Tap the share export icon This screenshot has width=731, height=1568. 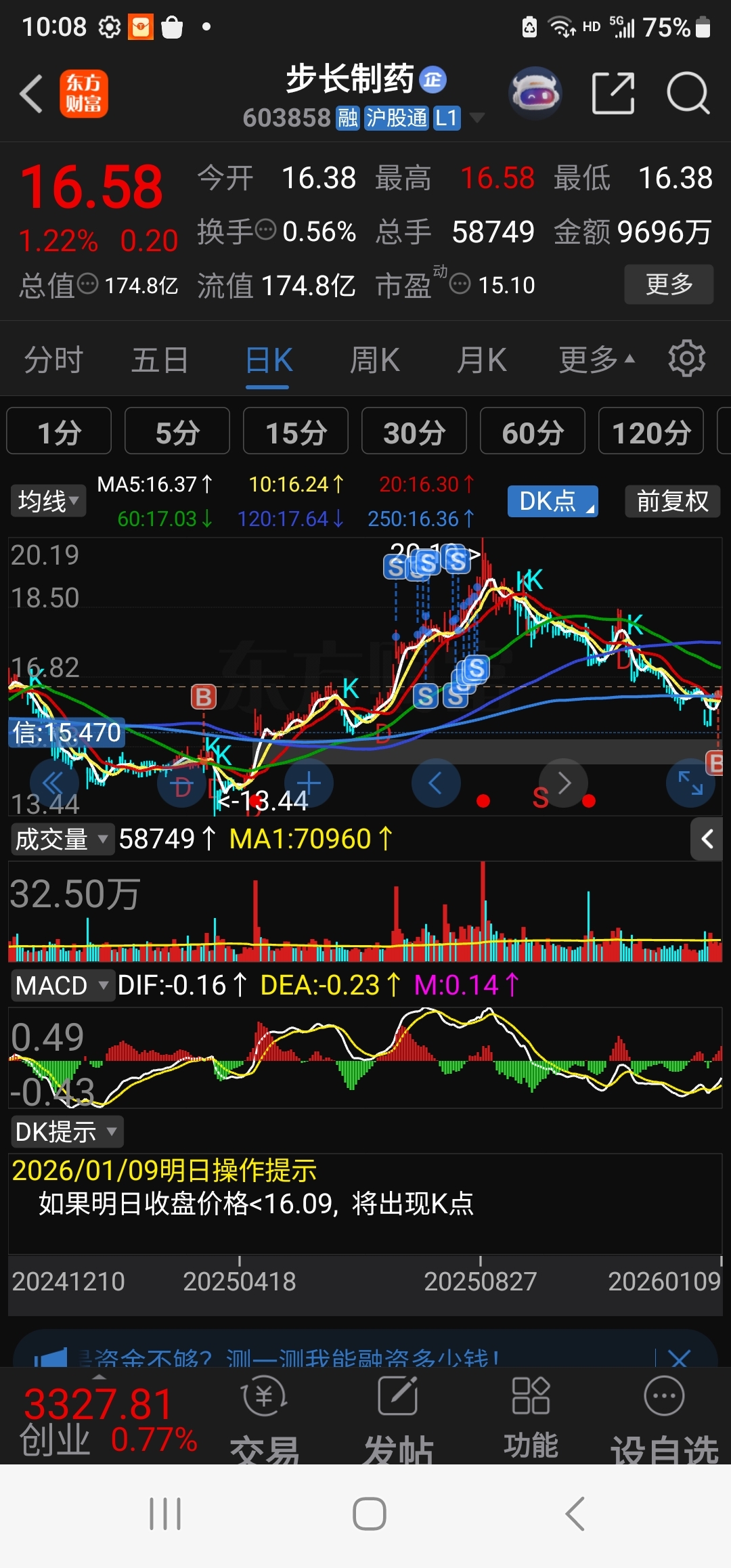[x=613, y=93]
